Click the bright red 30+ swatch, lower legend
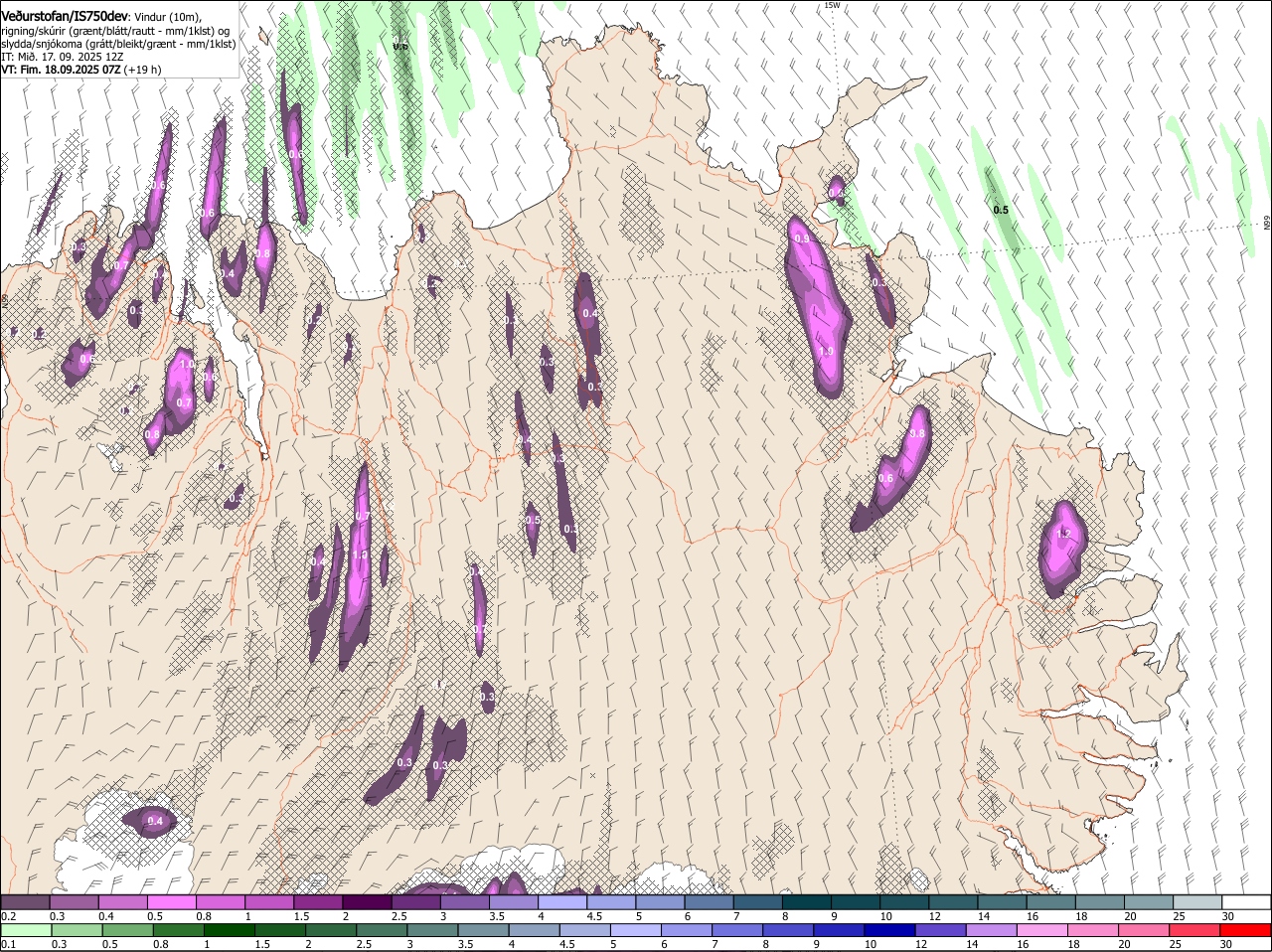This screenshot has width=1272, height=952. point(1247,931)
